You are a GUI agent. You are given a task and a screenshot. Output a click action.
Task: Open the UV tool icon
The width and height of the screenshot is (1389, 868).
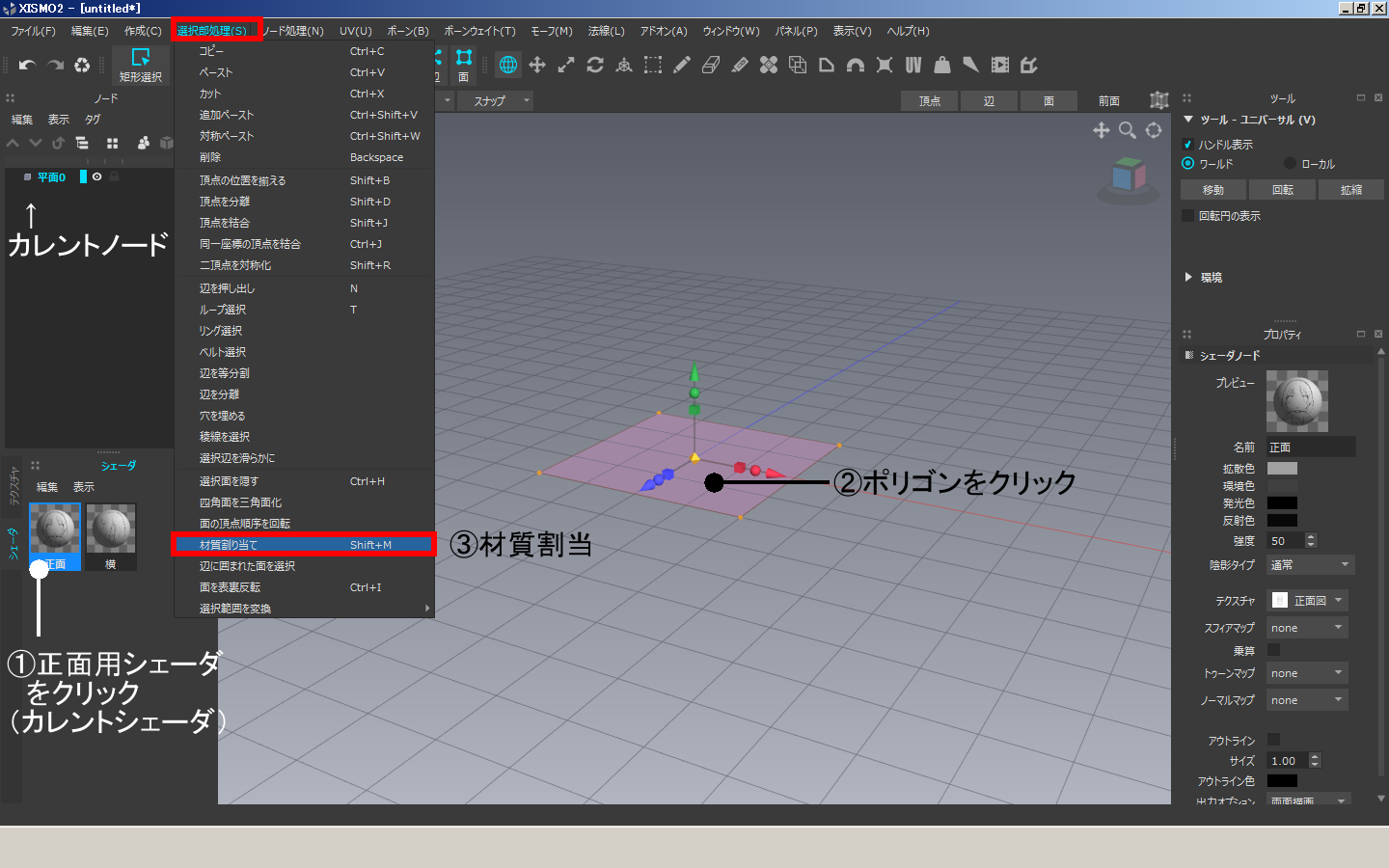coord(913,65)
